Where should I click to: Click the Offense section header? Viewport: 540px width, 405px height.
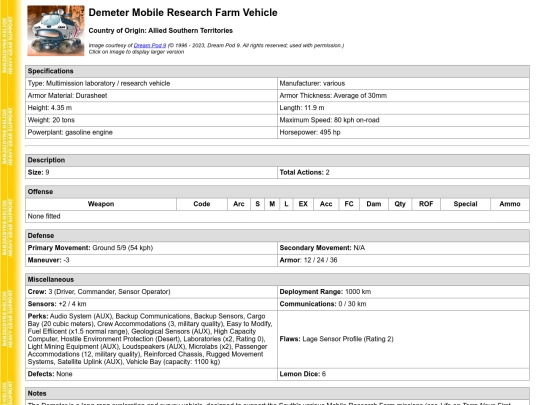coord(277,192)
